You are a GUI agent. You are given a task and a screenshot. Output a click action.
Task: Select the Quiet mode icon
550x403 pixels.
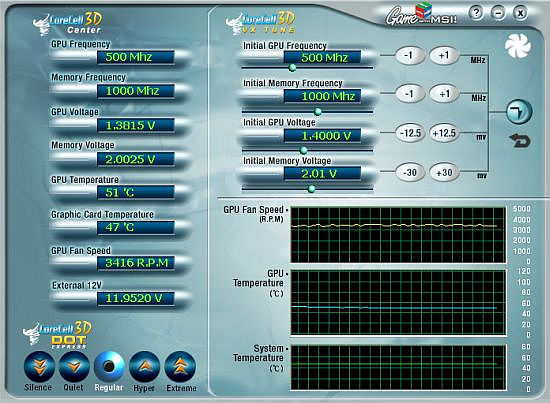[x=74, y=367]
